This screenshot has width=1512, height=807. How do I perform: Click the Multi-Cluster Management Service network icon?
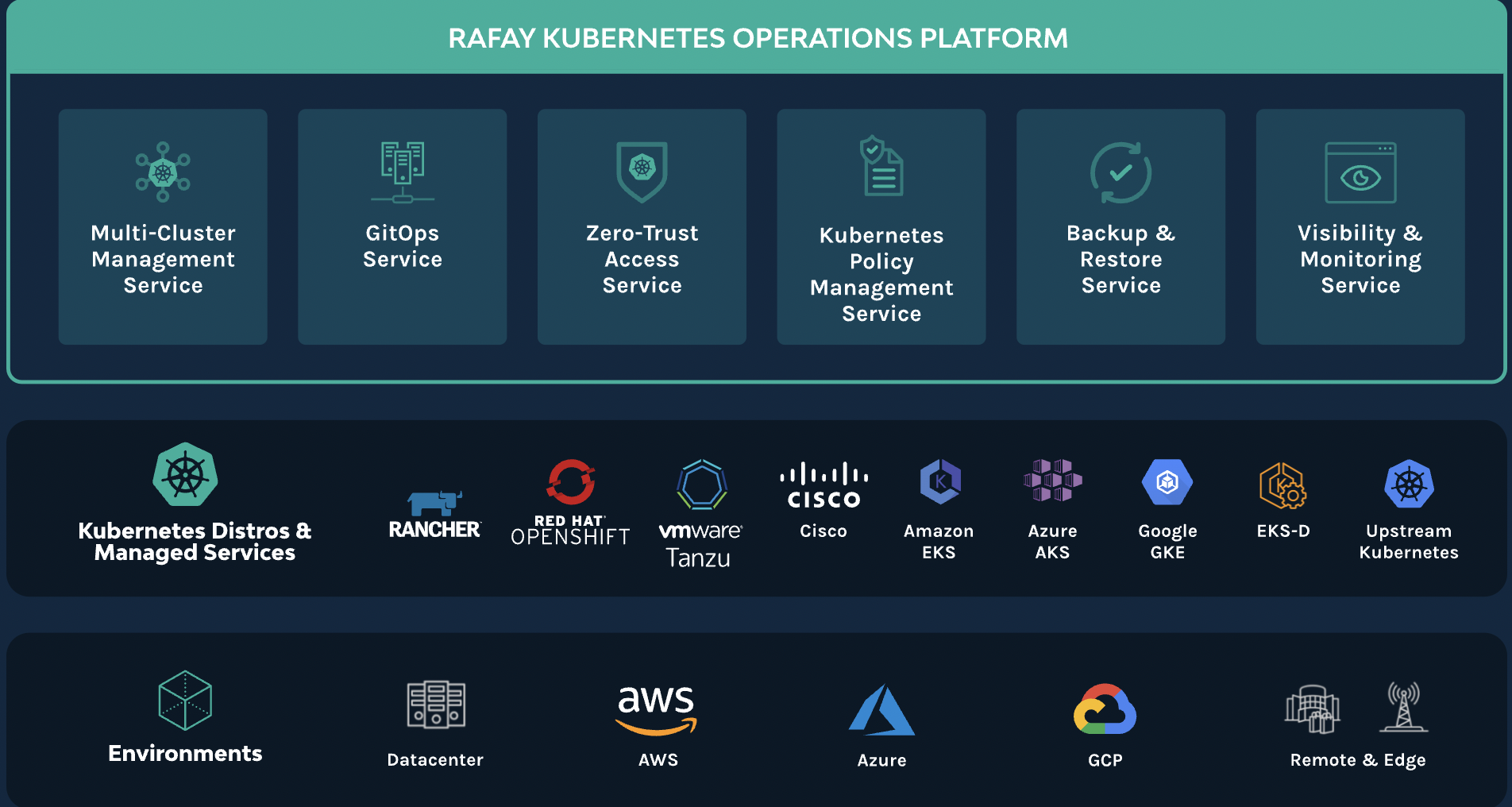[163, 172]
